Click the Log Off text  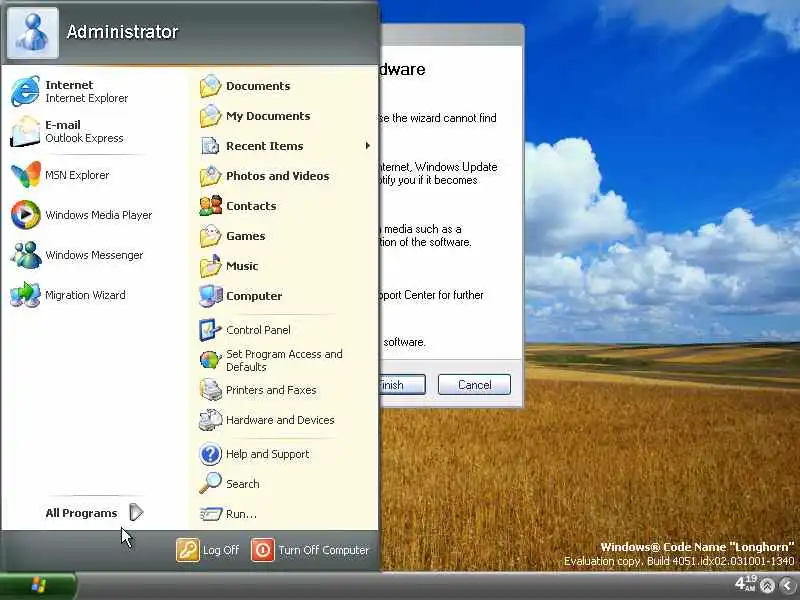click(221, 550)
